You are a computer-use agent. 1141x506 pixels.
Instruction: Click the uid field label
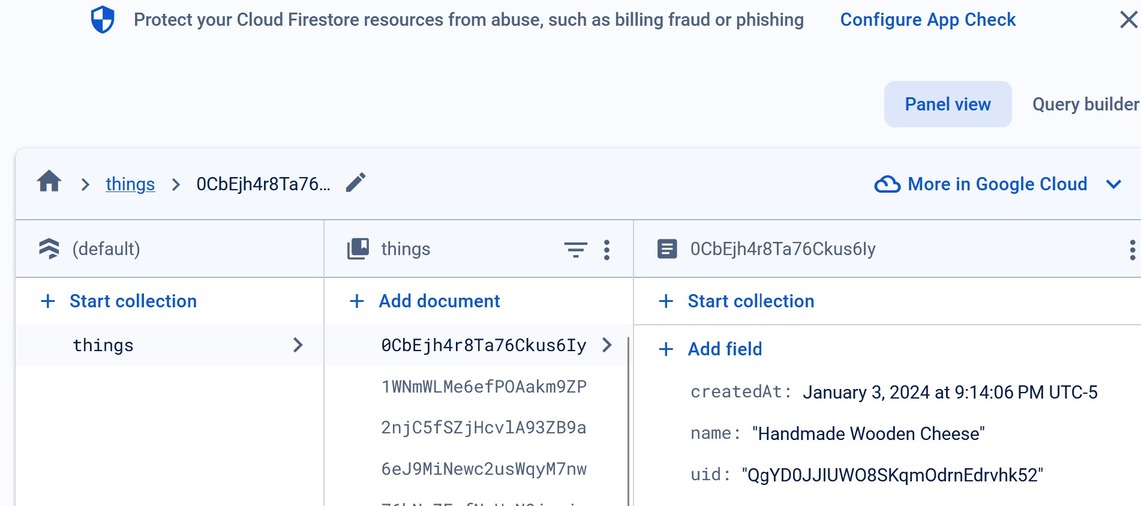(710, 475)
